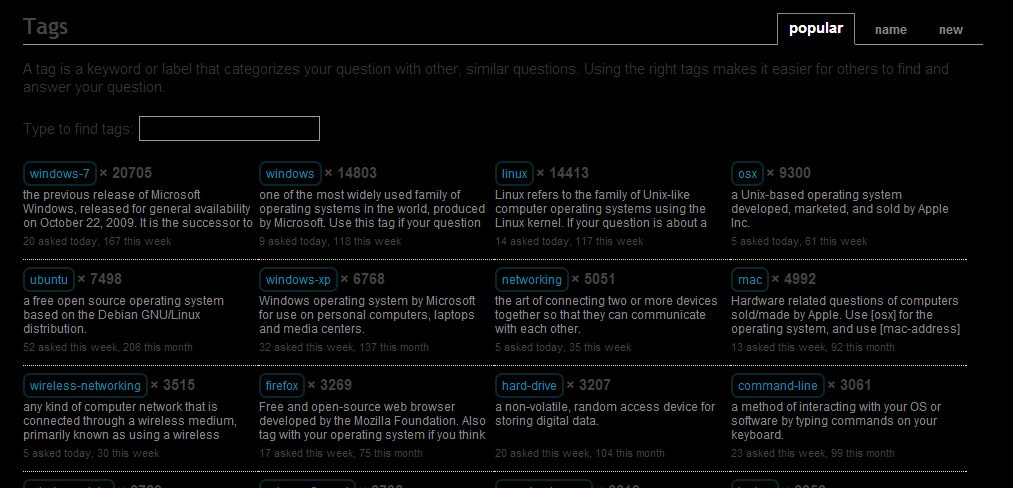Click '5 asked today, 61 this week'
Image resolution: width=1013 pixels, height=488 pixels.
click(x=799, y=241)
